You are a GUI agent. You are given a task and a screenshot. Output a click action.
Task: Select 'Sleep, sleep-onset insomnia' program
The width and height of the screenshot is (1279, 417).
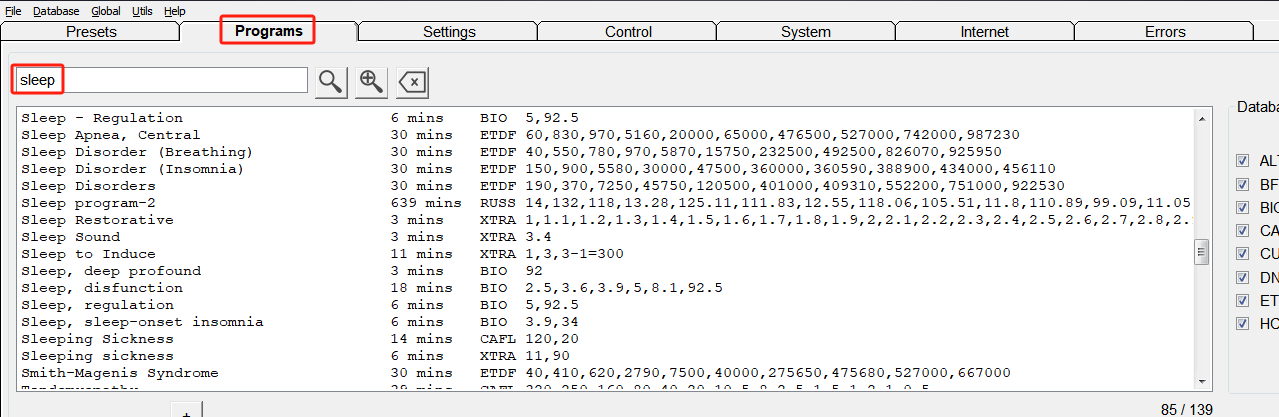click(605, 322)
